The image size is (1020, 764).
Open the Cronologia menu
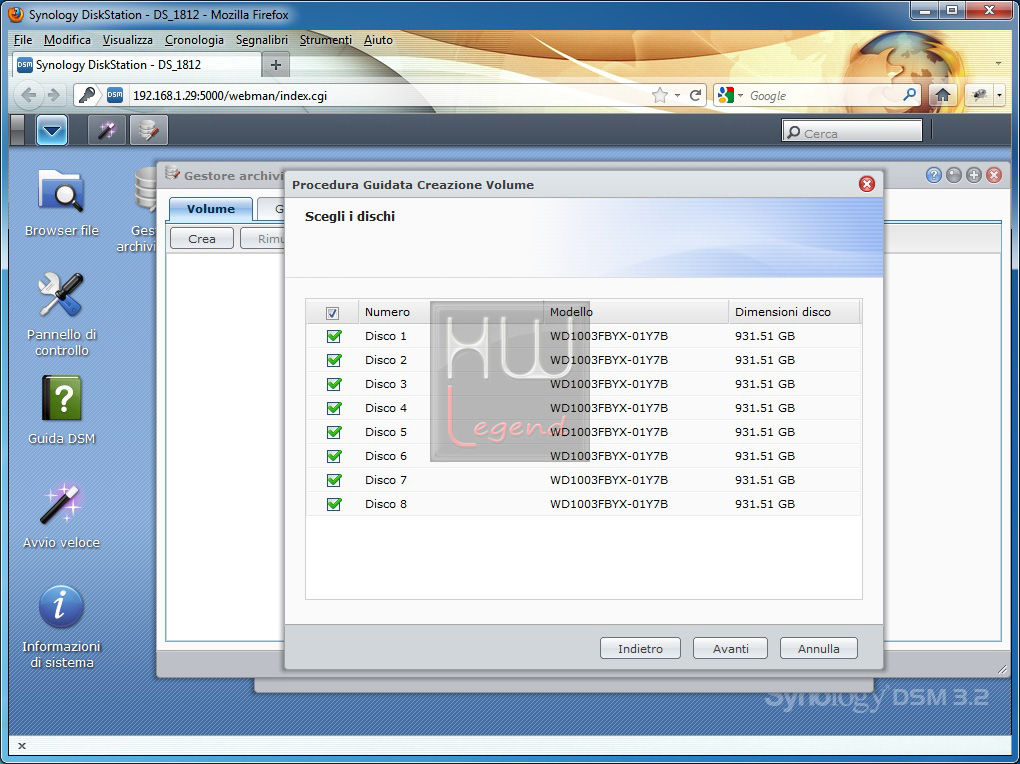(194, 40)
